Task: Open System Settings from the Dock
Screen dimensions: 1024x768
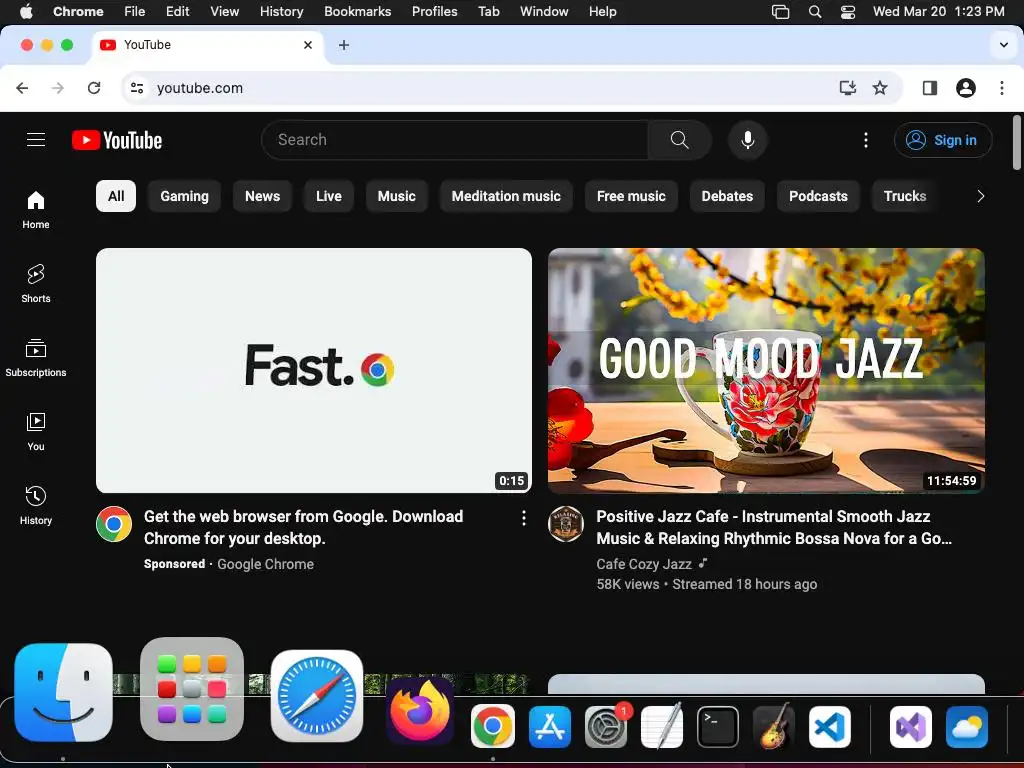Action: (606, 727)
